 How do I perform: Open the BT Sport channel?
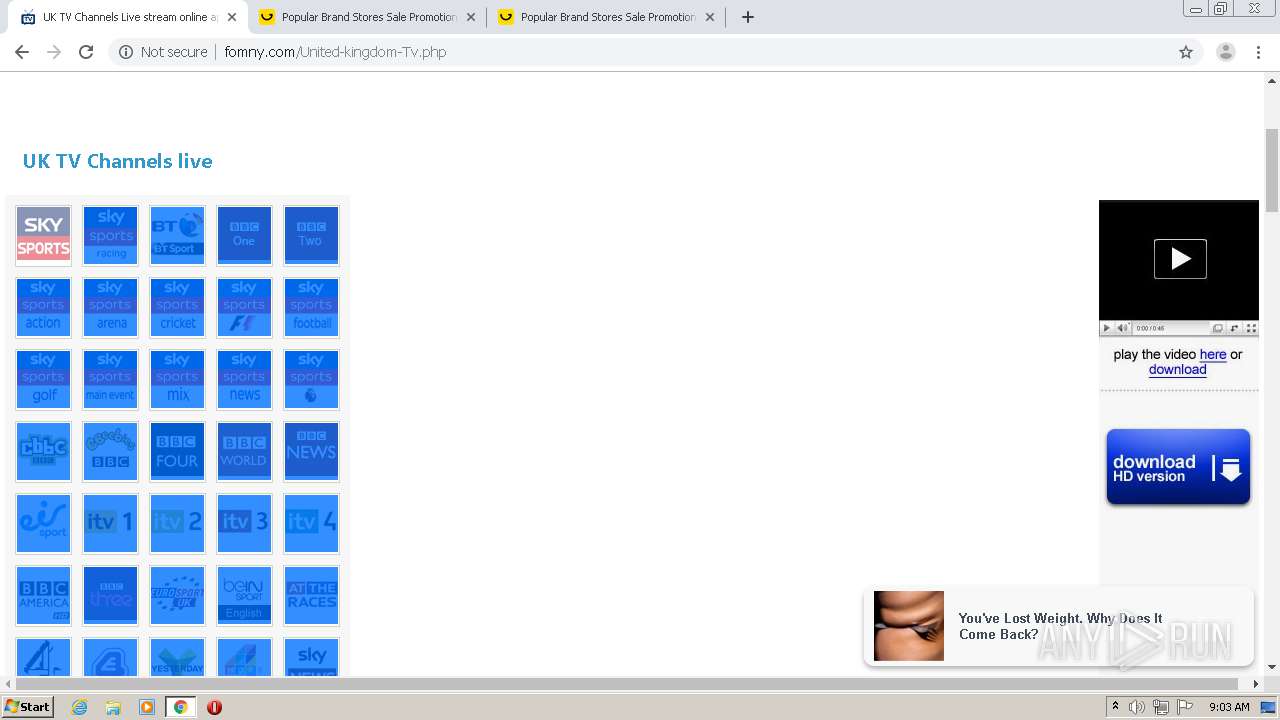(x=177, y=235)
